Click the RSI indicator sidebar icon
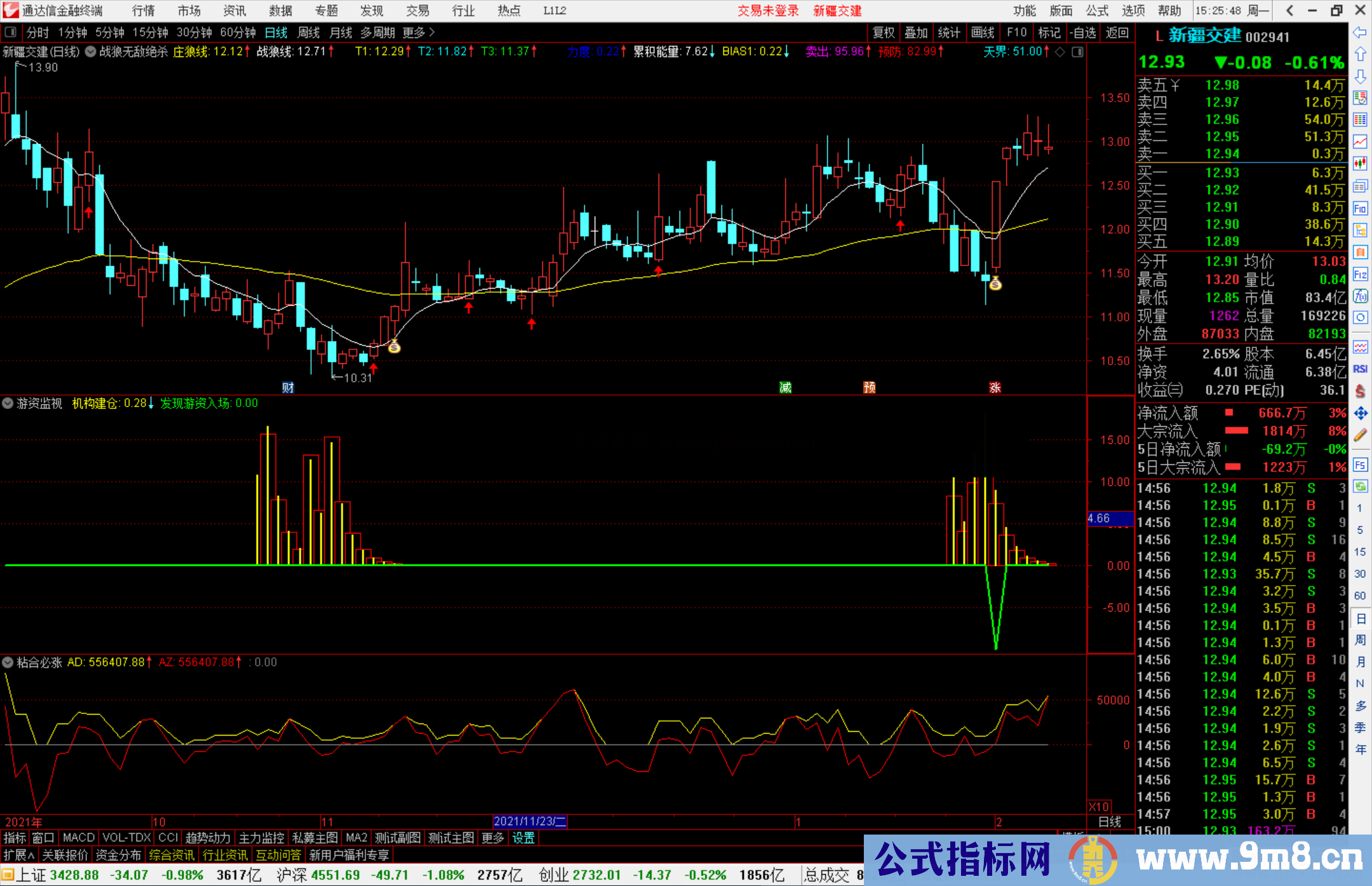 [1360, 369]
